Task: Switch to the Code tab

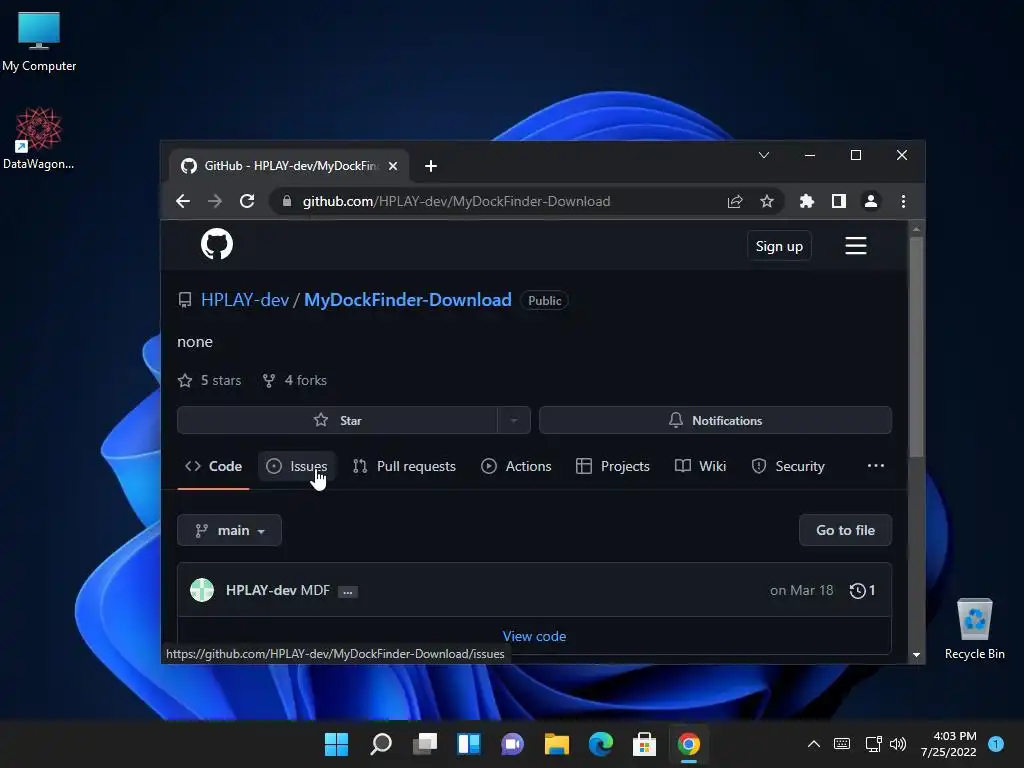Action: click(214, 466)
